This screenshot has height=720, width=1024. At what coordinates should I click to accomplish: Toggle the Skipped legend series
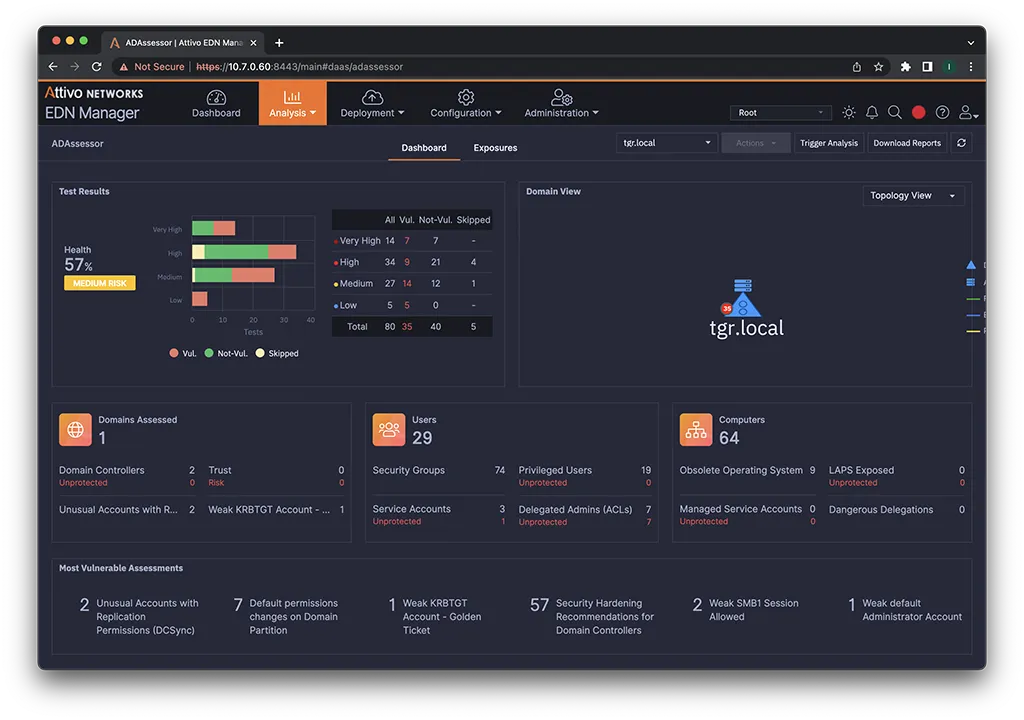coord(277,353)
